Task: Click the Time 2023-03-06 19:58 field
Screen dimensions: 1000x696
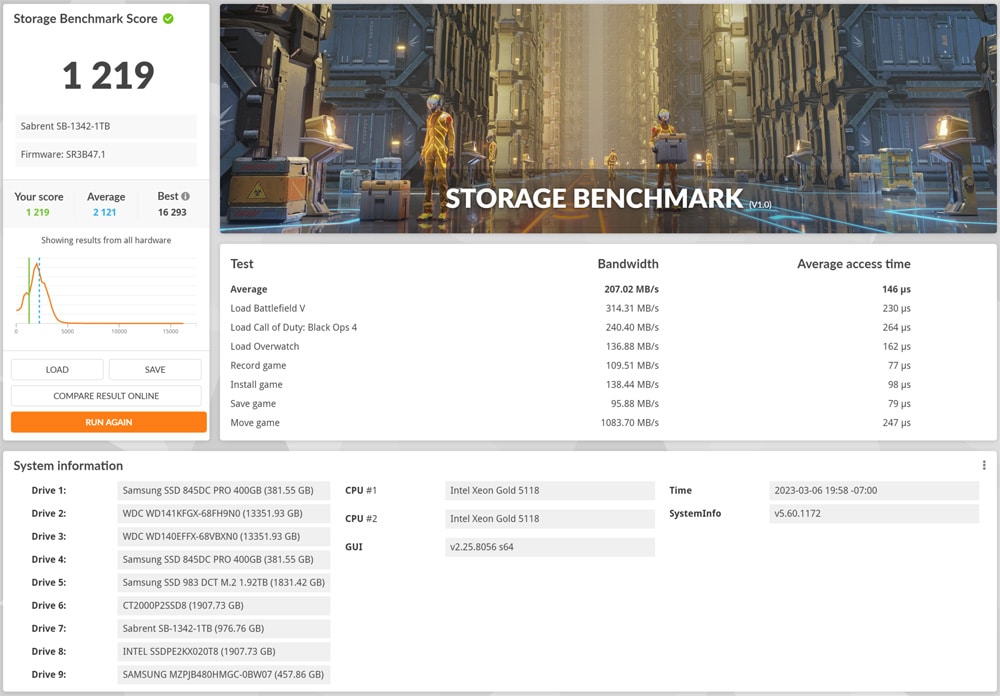Action: [874, 491]
